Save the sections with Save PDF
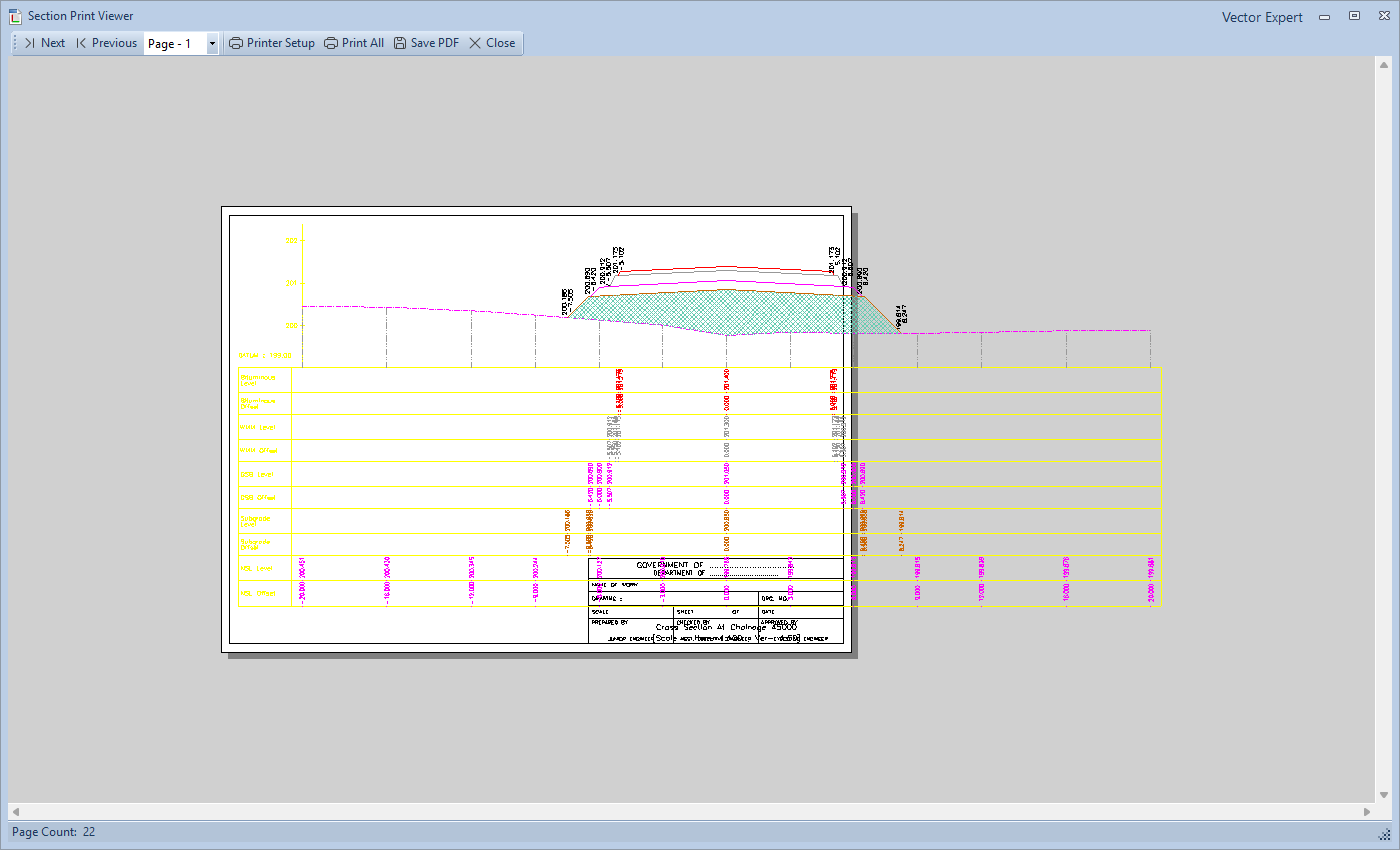The image size is (1400, 850). point(426,43)
